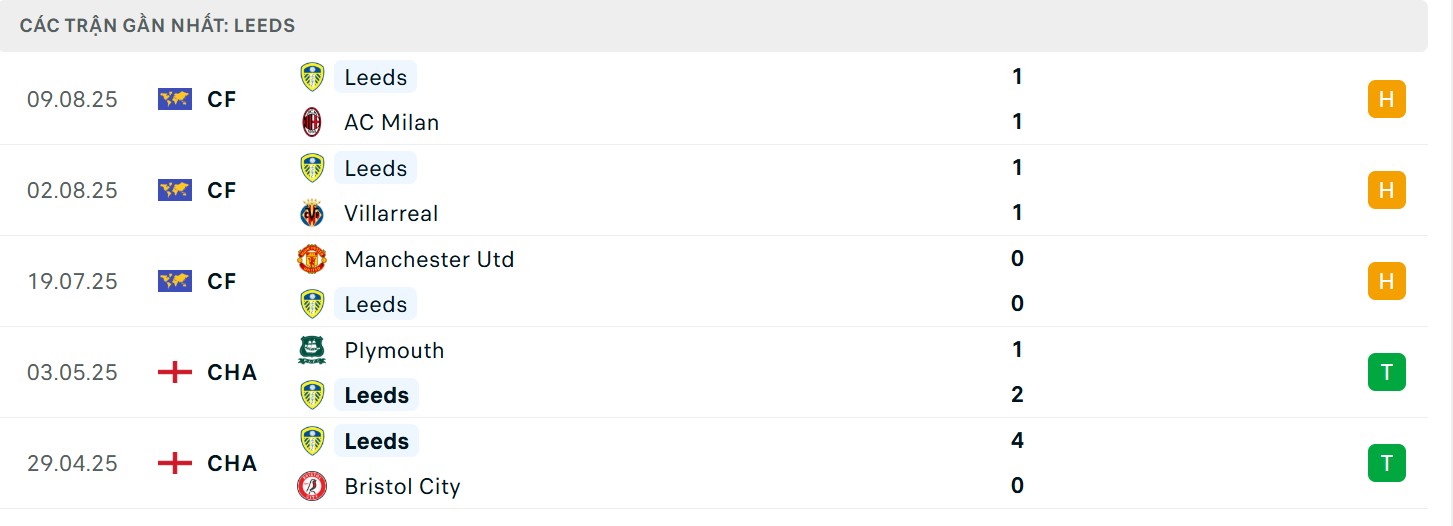This screenshot has width=1453, height=526.
Task: Click CF competition label on 19.07.25 row
Action: (x=222, y=281)
